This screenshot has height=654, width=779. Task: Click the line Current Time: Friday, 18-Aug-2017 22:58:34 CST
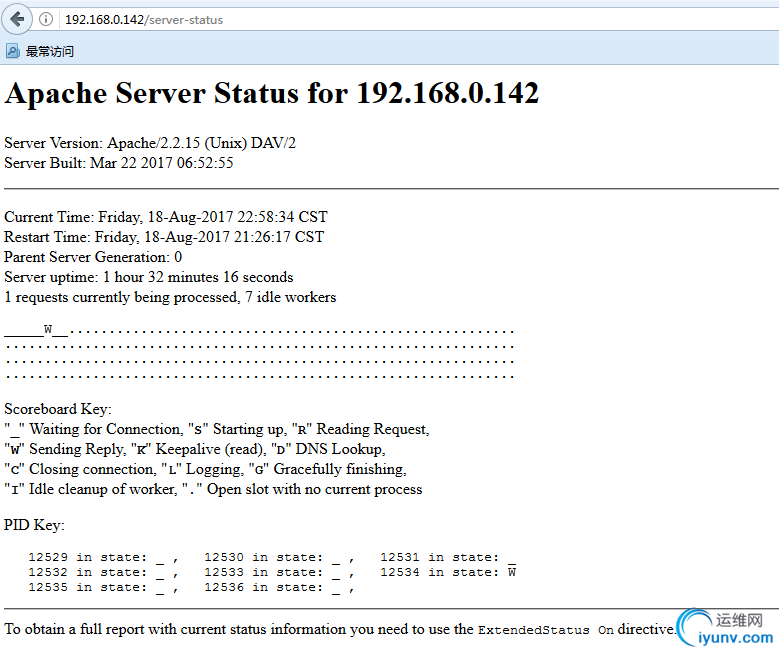tap(166, 217)
